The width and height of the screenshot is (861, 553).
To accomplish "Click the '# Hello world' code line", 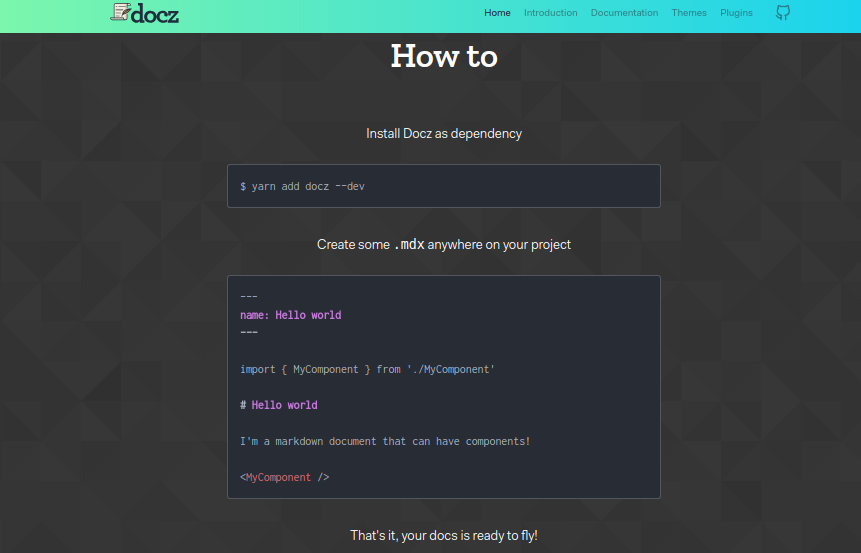I will pos(278,405).
